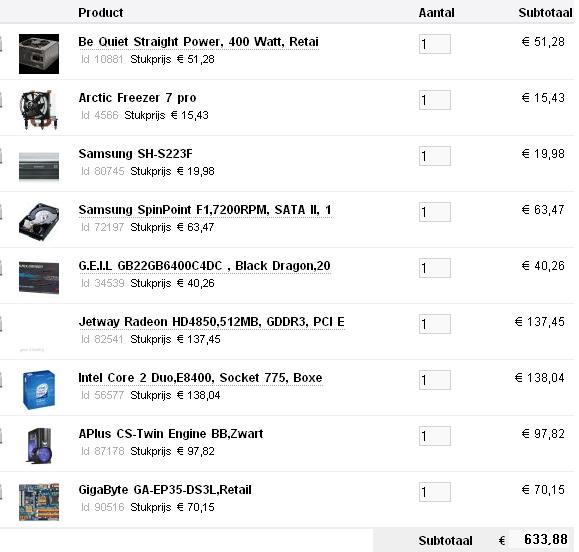Click the GigaByte motherboard thumbnail
This screenshot has height=552, width=579.
click(39, 502)
